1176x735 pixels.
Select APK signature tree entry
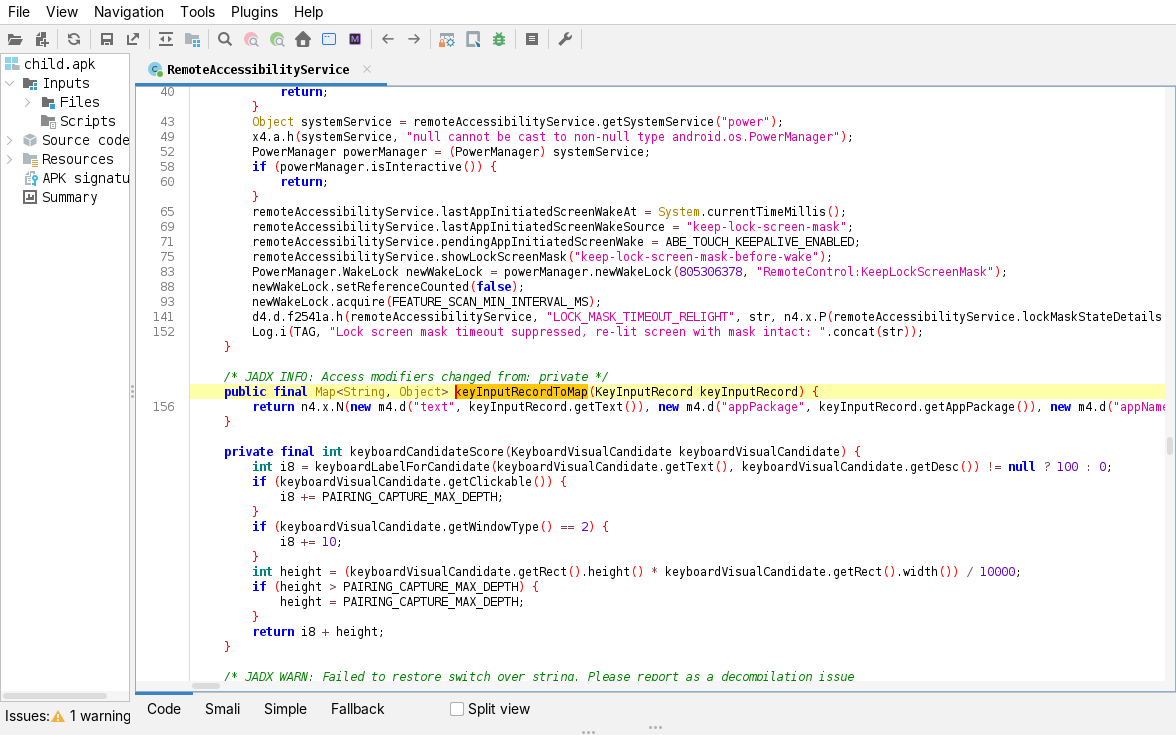tap(86, 178)
